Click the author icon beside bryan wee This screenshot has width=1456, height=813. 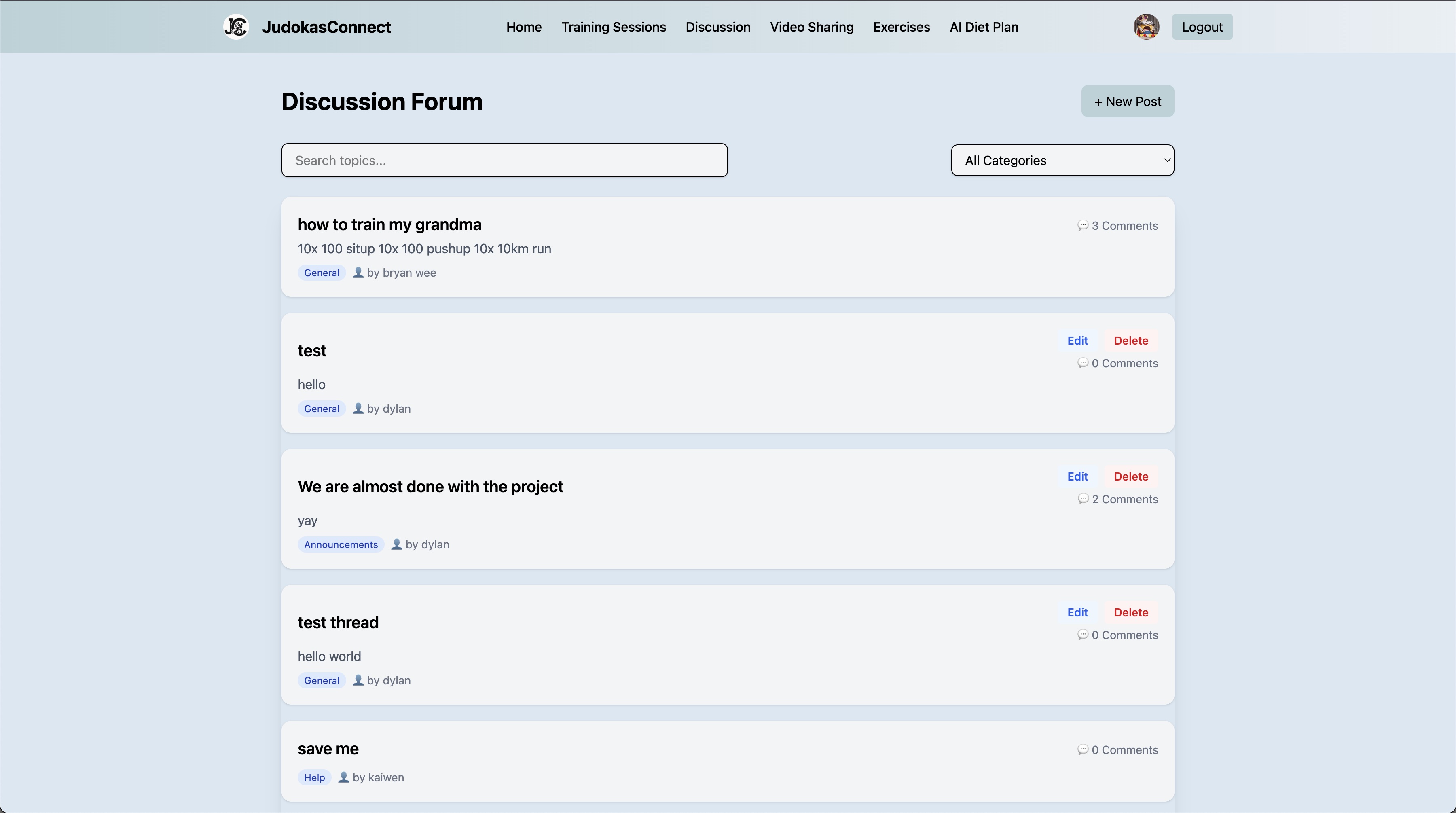358,273
